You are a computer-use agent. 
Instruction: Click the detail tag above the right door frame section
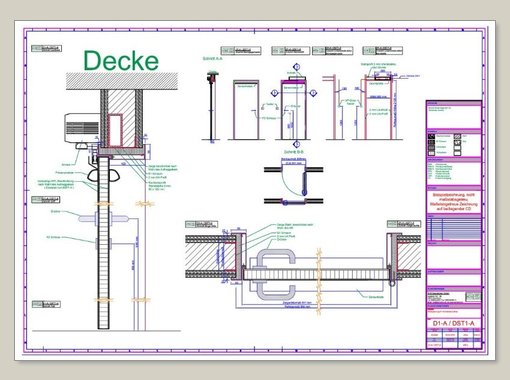click(404, 224)
